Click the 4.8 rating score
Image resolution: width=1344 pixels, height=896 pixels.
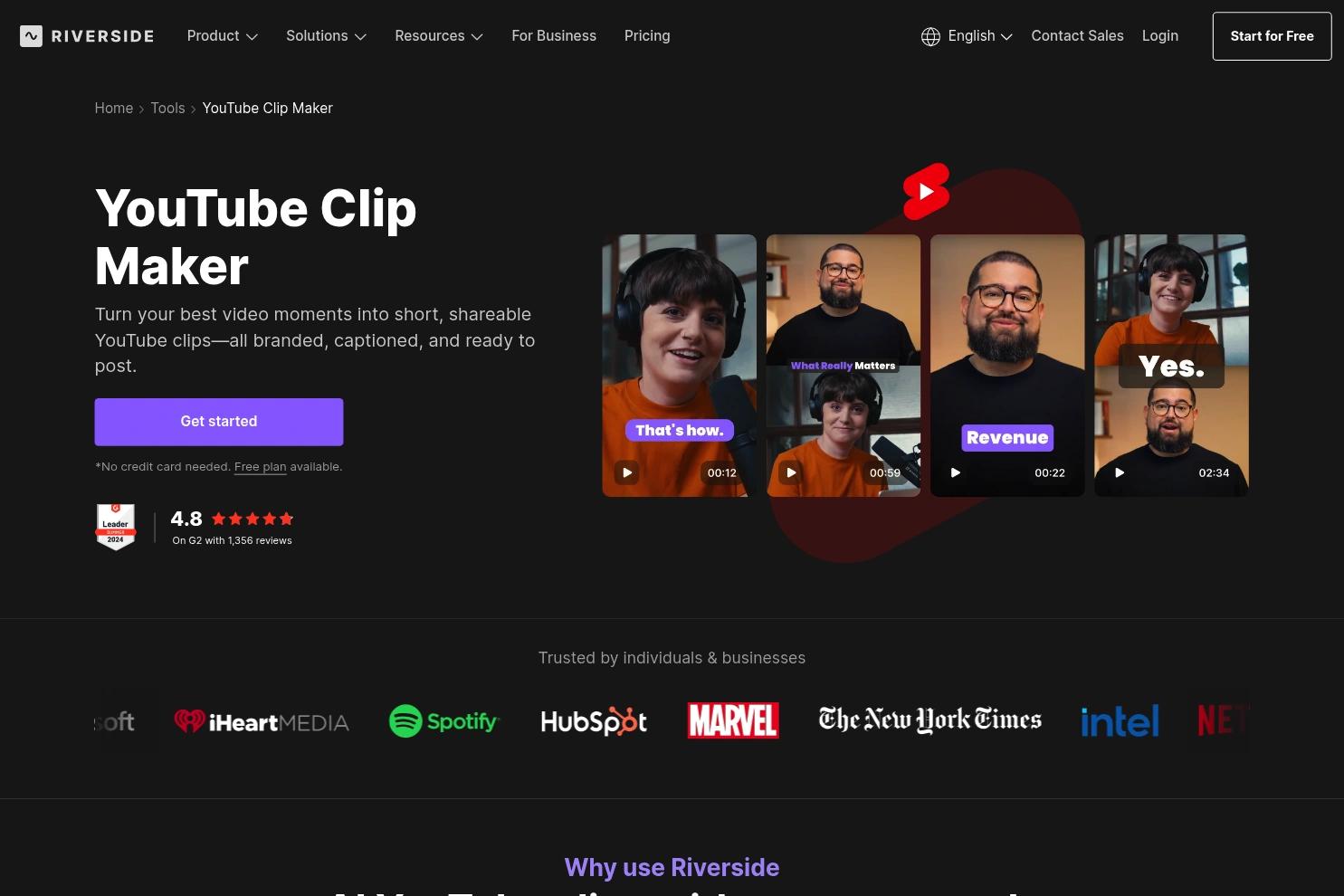click(x=186, y=519)
